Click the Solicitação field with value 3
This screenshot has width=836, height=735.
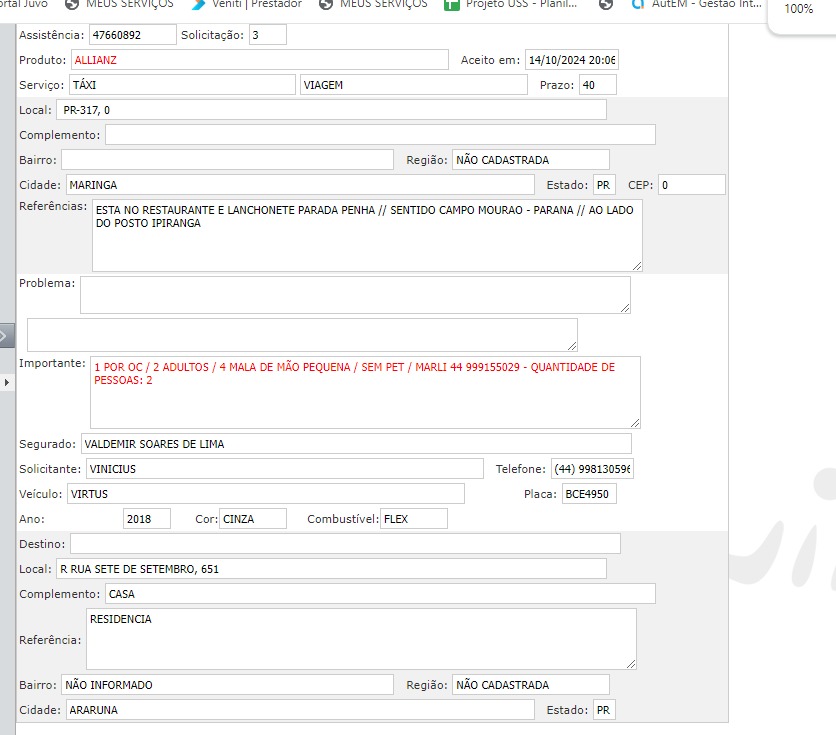[x=268, y=35]
